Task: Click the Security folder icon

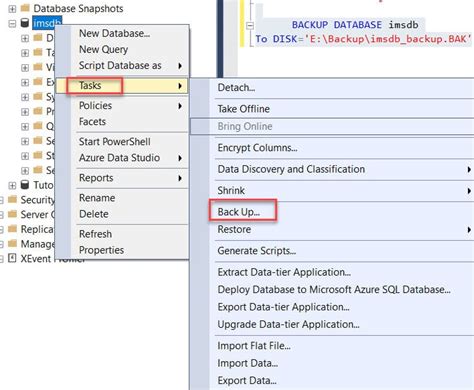Action: point(12,199)
